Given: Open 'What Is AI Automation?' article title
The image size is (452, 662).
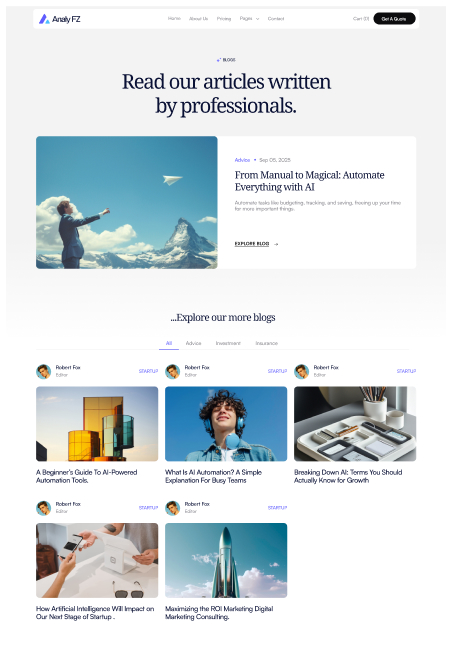Looking at the screenshot, I should coord(213,476).
